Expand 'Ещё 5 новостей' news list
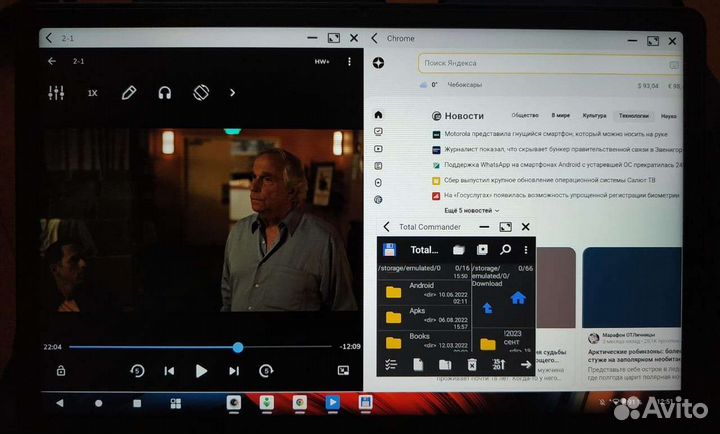The height and width of the screenshot is (434, 720). pos(469,211)
